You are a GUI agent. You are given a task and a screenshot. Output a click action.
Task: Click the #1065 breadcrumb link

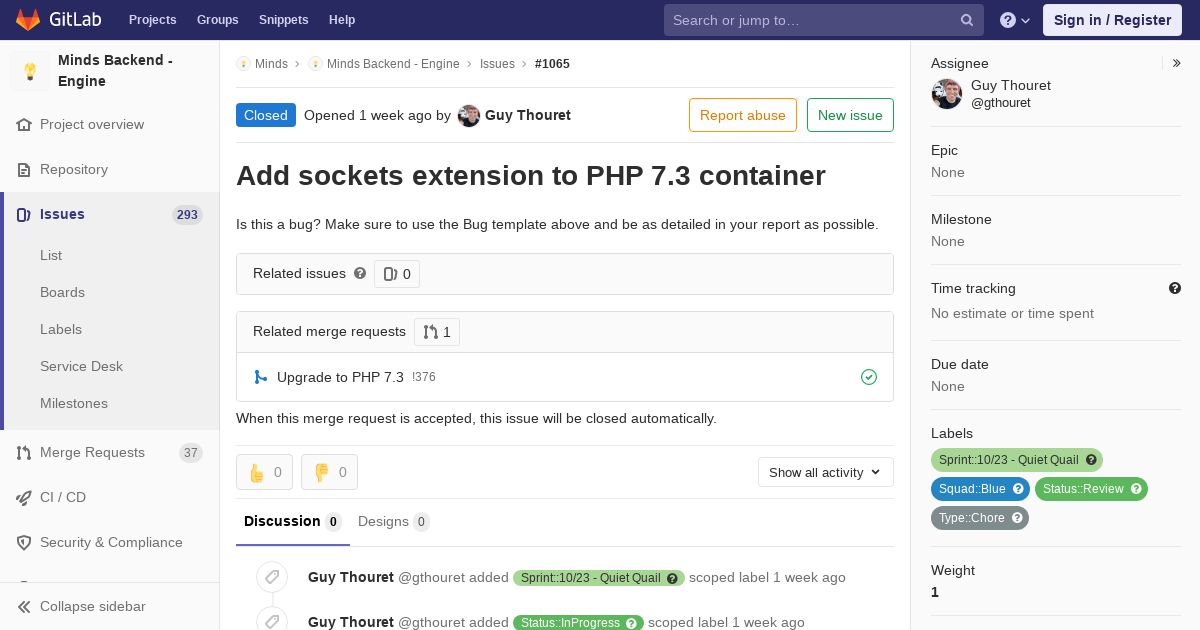[x=552, y=64]
